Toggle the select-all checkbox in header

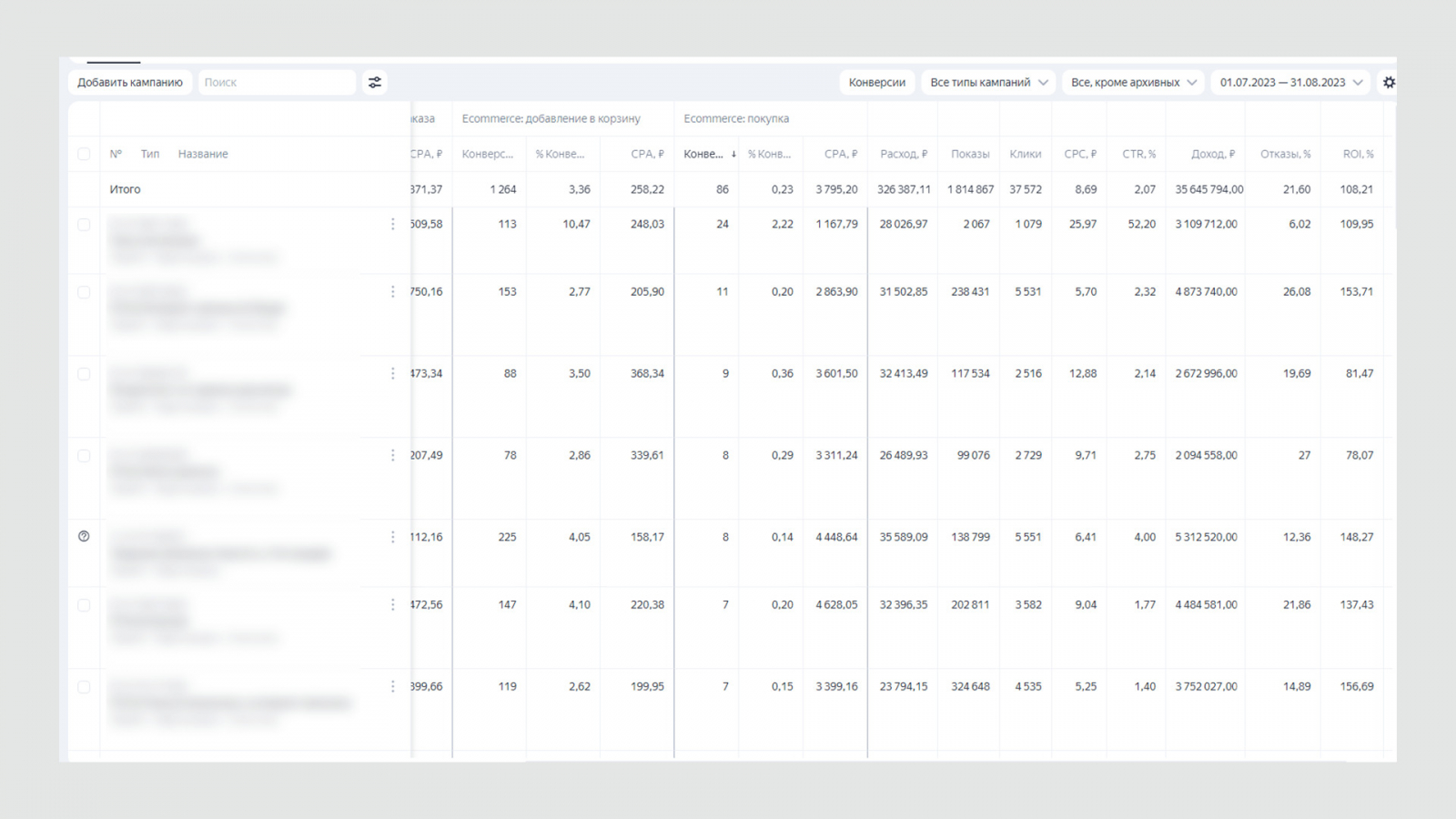[x=84, y=155]
